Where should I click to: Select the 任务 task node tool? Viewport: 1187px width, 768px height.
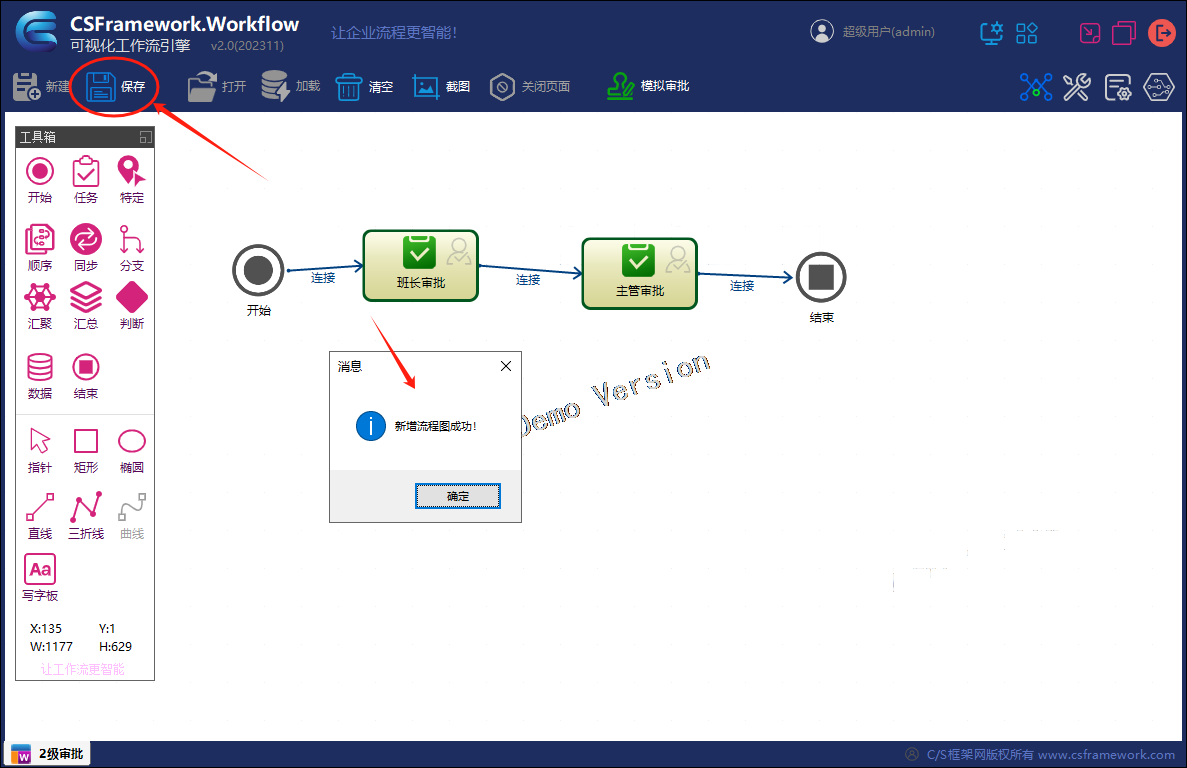[x=86, y=180]
